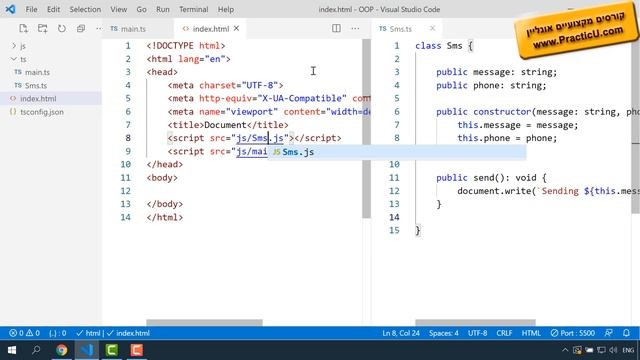
Task: Click the left editor horizontal scrollbar
Action: point(204,322)
